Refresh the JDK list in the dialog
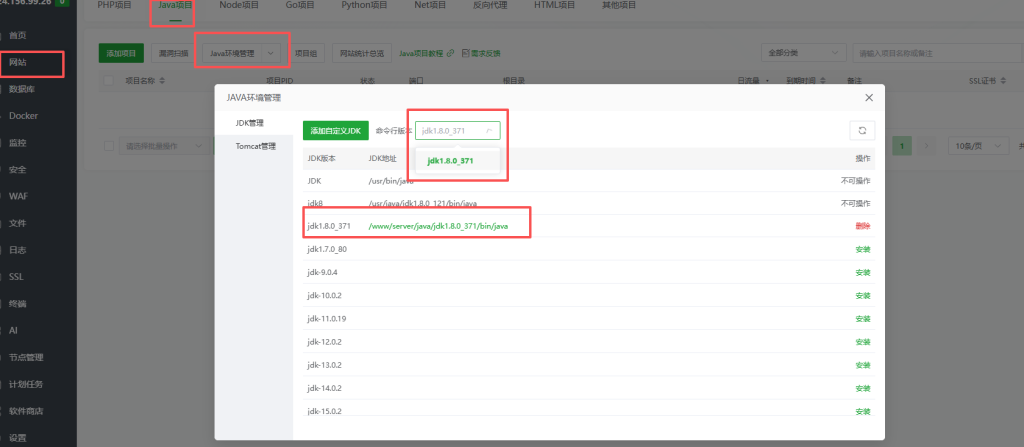Image resolution: width=1024 pixels, height=447 pixels. click(x=862, y=130)
